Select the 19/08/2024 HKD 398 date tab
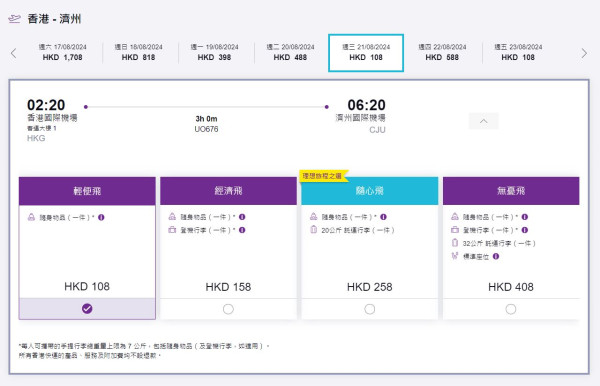Image resolution: width=600 pixels, height=386 pixels. pyautogui.click(x=214, y=52)
